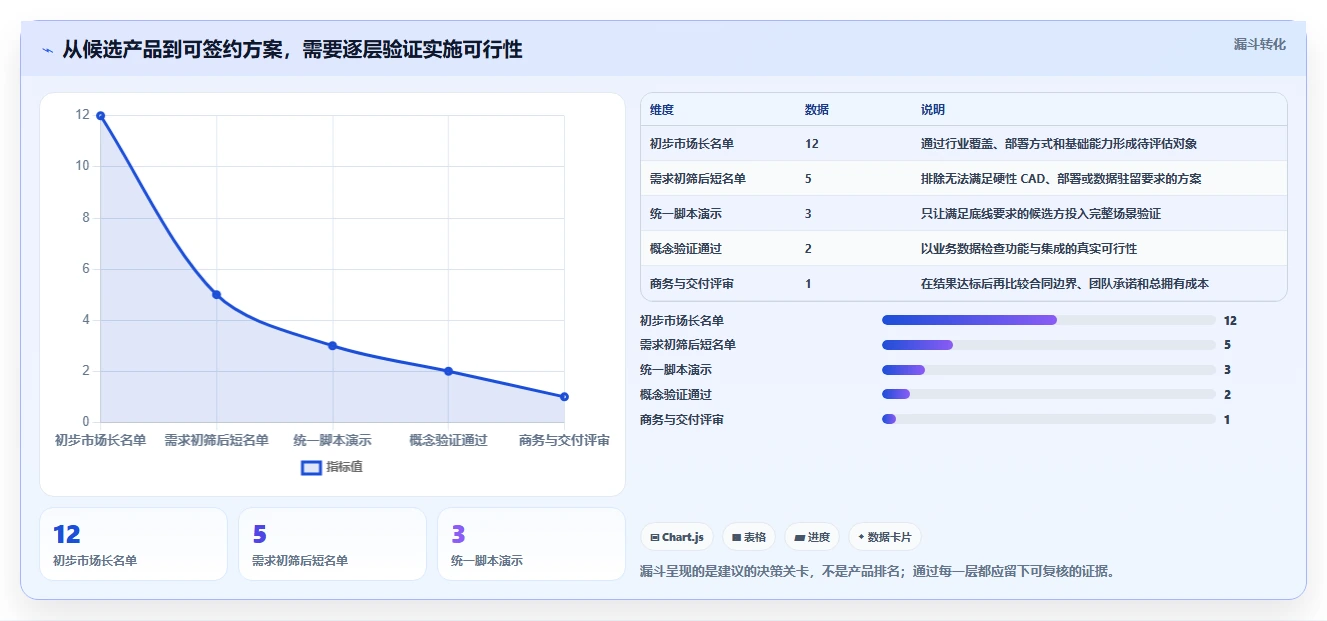Image resolution: width=1327 pixels, height=621 pixels.
Task: Click the x-axis label 商务与交付评审
Action: (564, 440)
